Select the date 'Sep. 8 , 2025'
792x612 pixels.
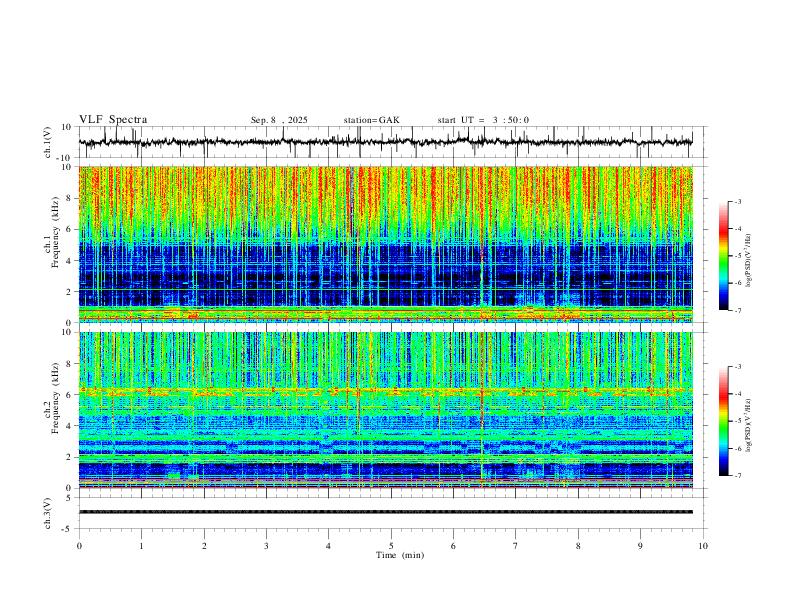point(279,120)
